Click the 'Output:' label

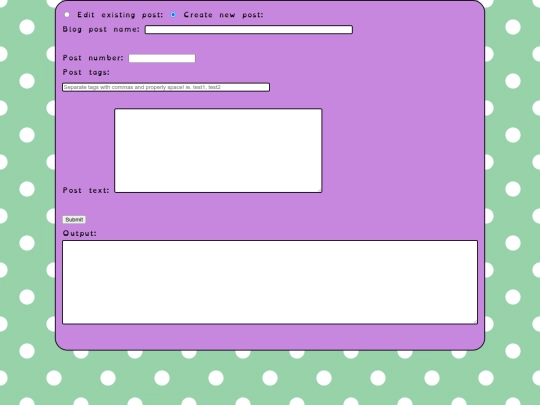(x=80, y=233)
